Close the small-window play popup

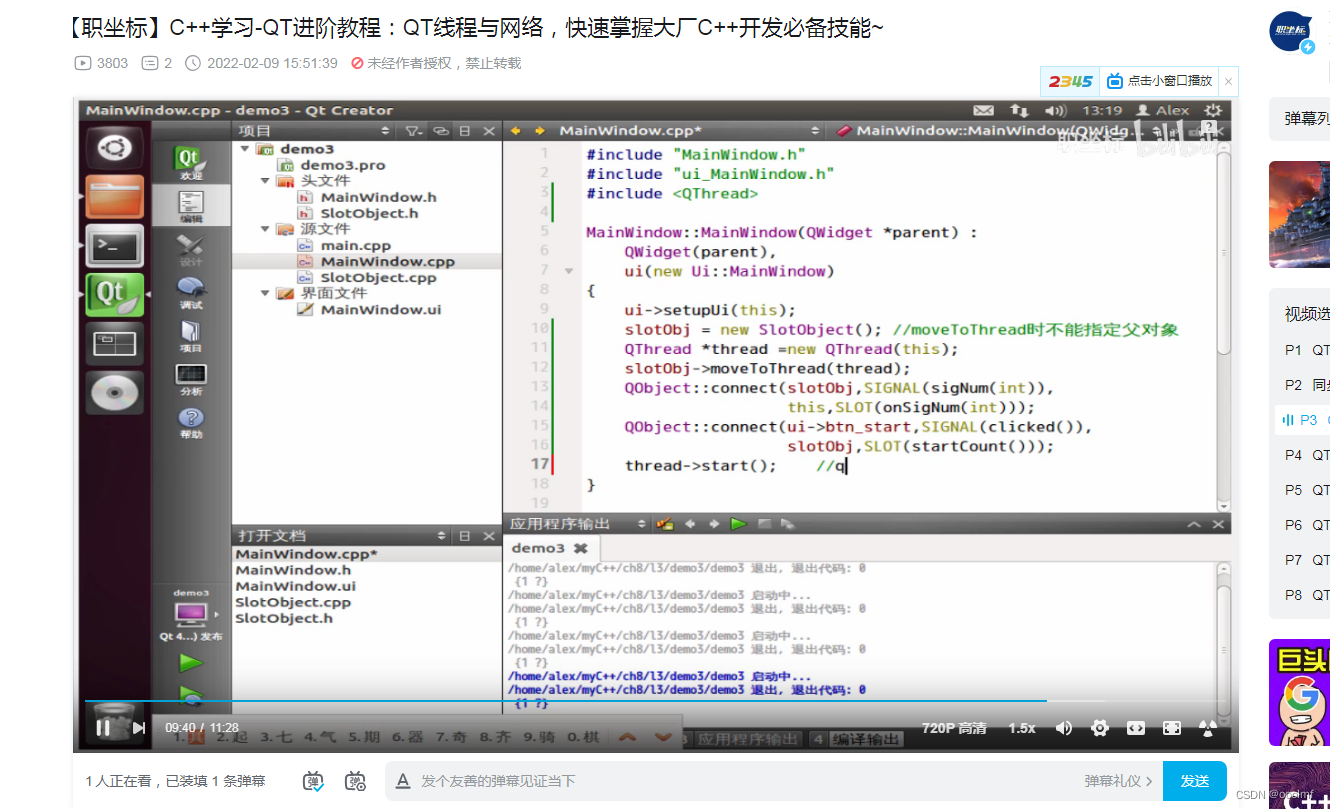click(1229, 81)
